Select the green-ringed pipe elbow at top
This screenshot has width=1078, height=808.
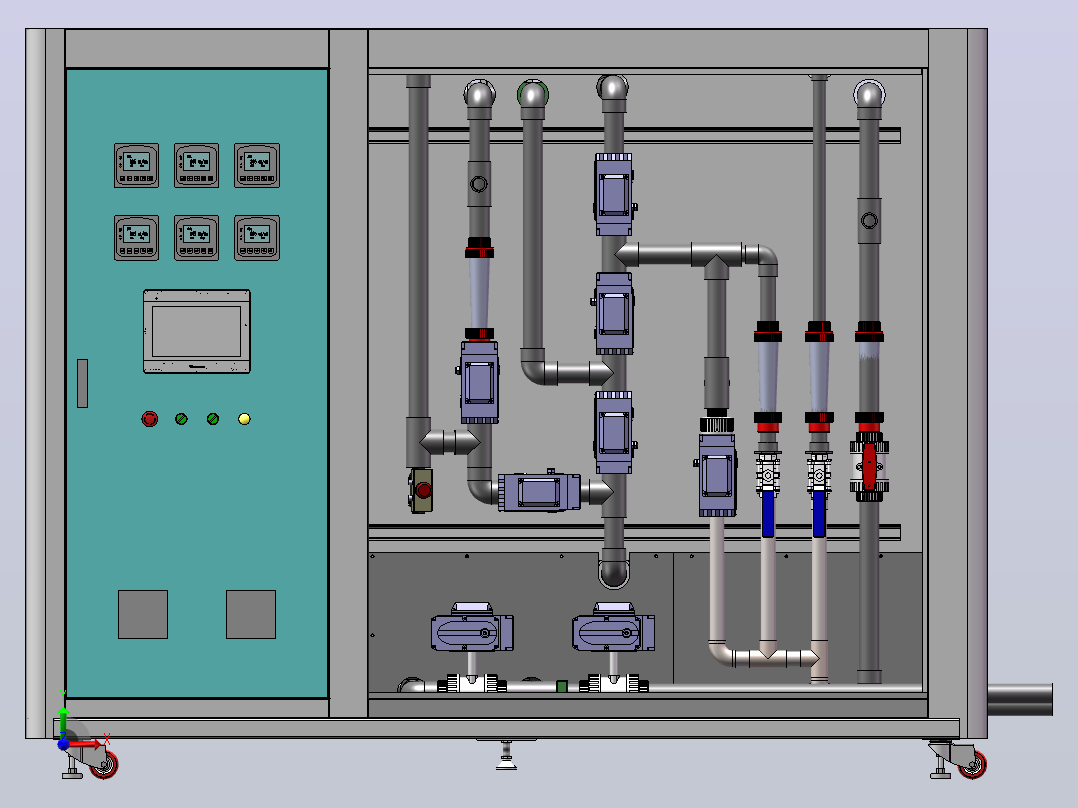533,94
